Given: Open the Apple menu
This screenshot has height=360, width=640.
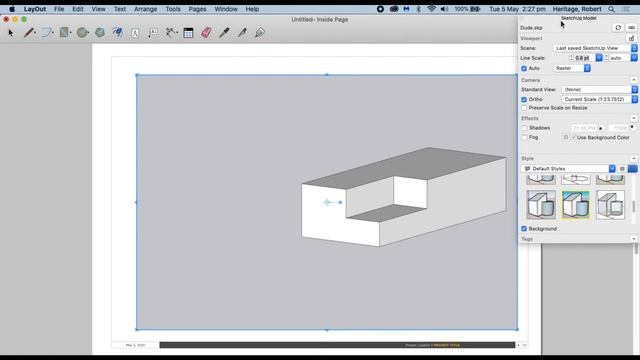Looking at the screenshot, I should click(x=12, y=9).
